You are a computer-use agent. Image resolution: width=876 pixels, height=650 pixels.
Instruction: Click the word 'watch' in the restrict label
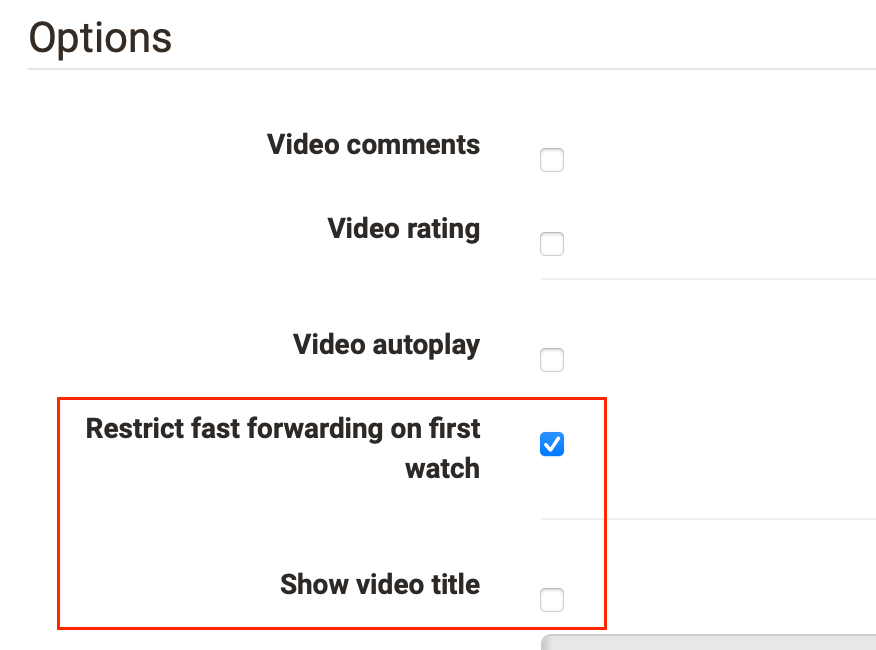[x=442, y=469]
